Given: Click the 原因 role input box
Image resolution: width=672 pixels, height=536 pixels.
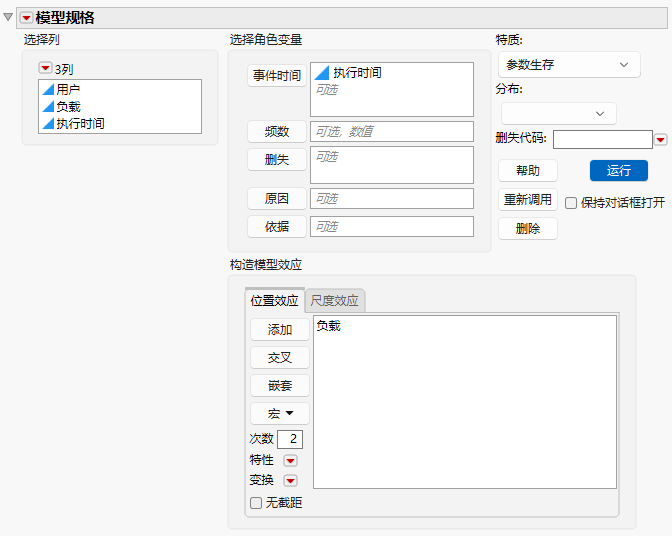Looking at the screenshot, I should (392, 199).
